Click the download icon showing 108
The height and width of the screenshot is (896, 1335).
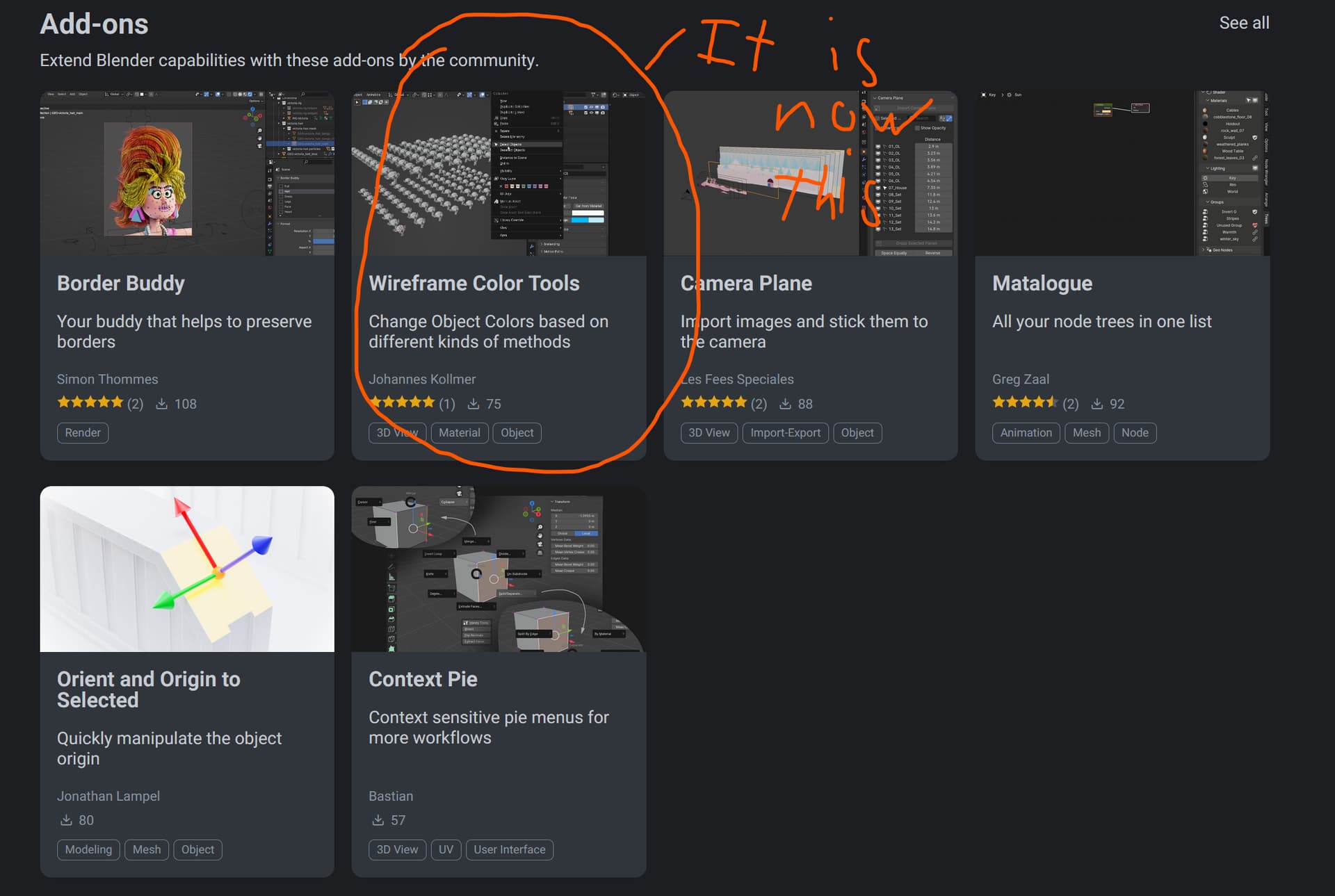[161, 404]
